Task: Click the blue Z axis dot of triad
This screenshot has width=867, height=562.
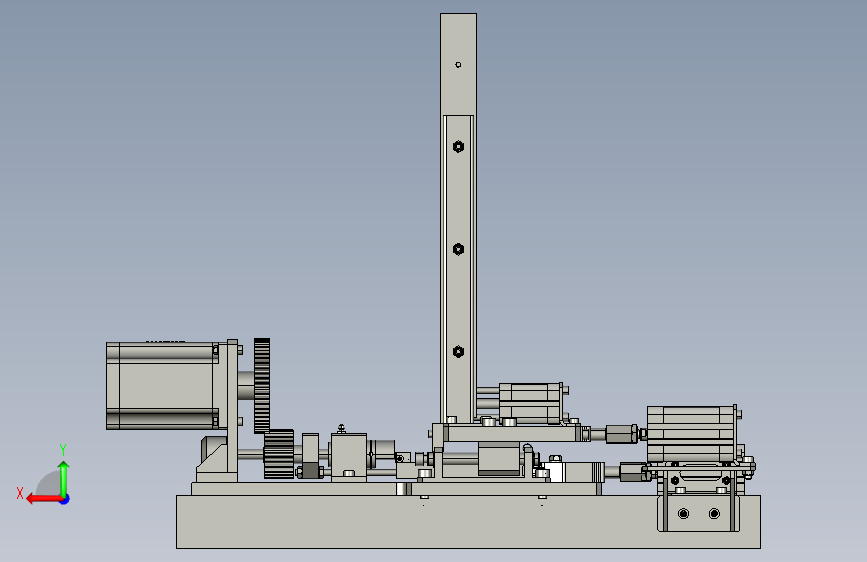Action: [x=65, y=499]
